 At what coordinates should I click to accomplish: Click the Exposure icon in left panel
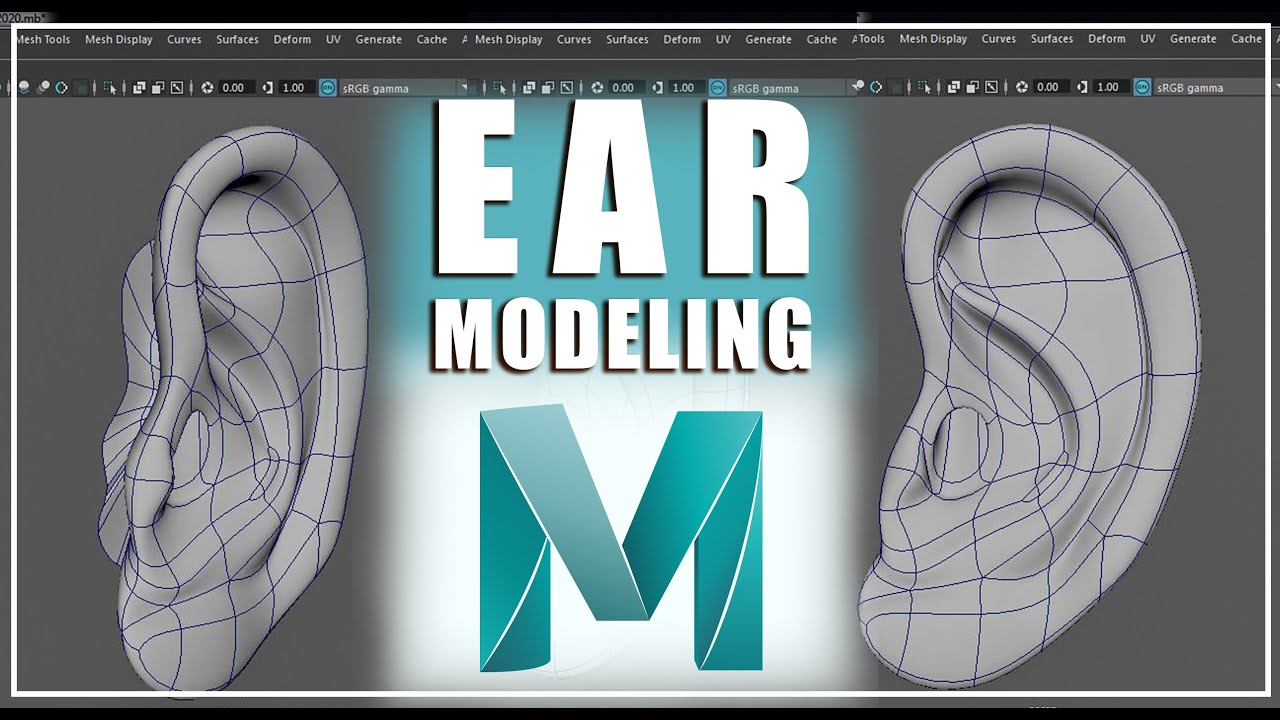tap(207, 87)
